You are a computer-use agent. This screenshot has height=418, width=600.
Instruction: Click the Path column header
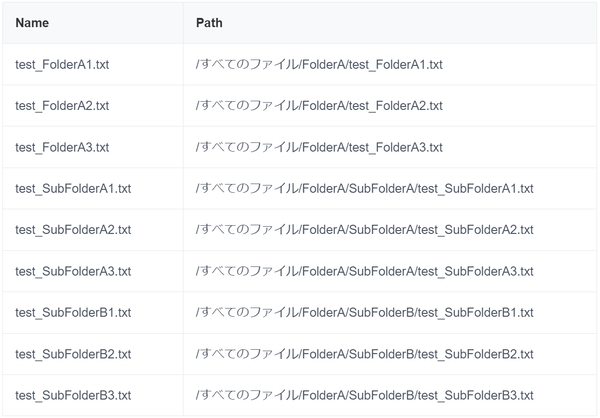209,23
